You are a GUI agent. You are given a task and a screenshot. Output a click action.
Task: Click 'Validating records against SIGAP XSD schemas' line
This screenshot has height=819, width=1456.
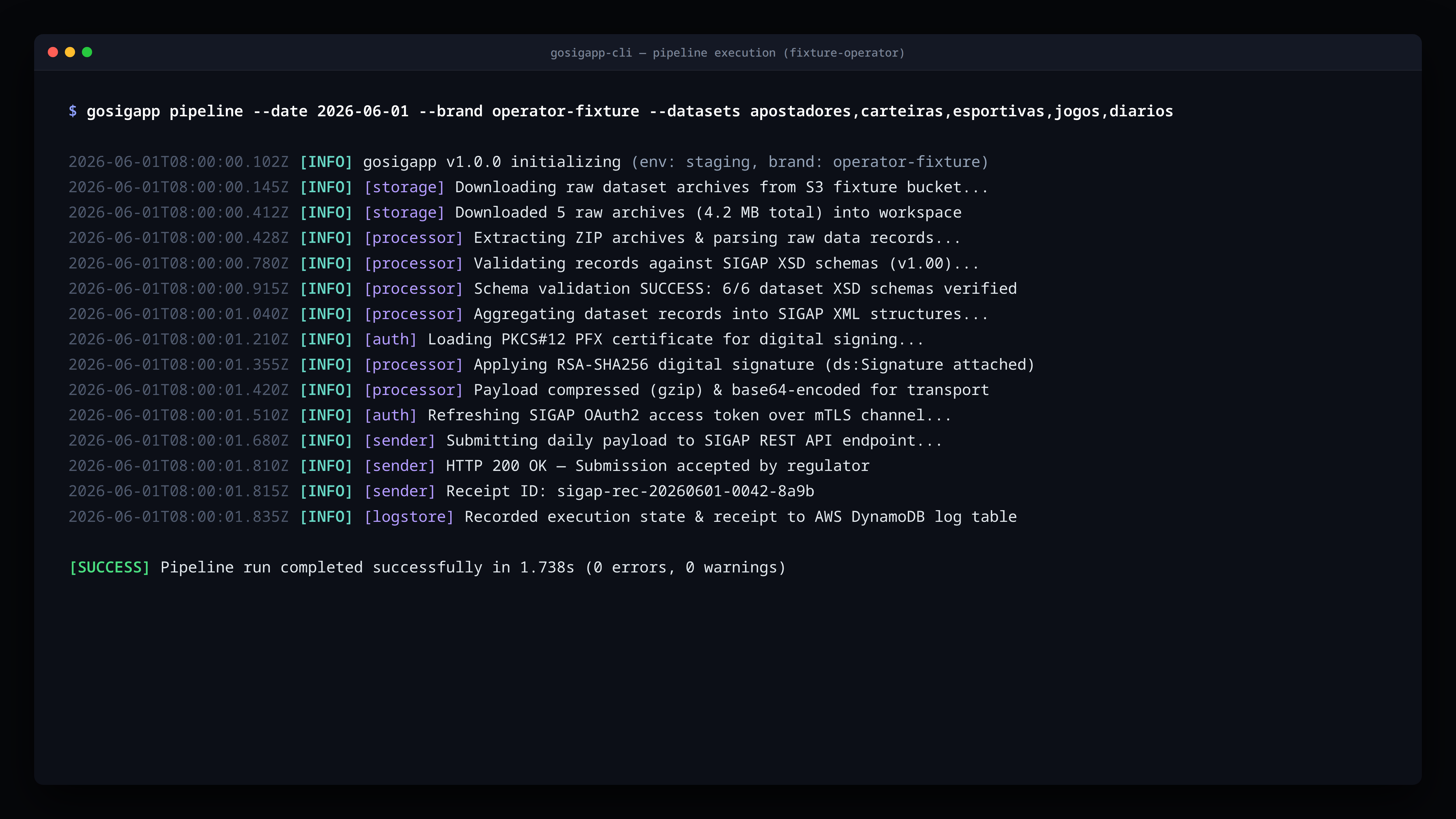[x=726, y=263]
